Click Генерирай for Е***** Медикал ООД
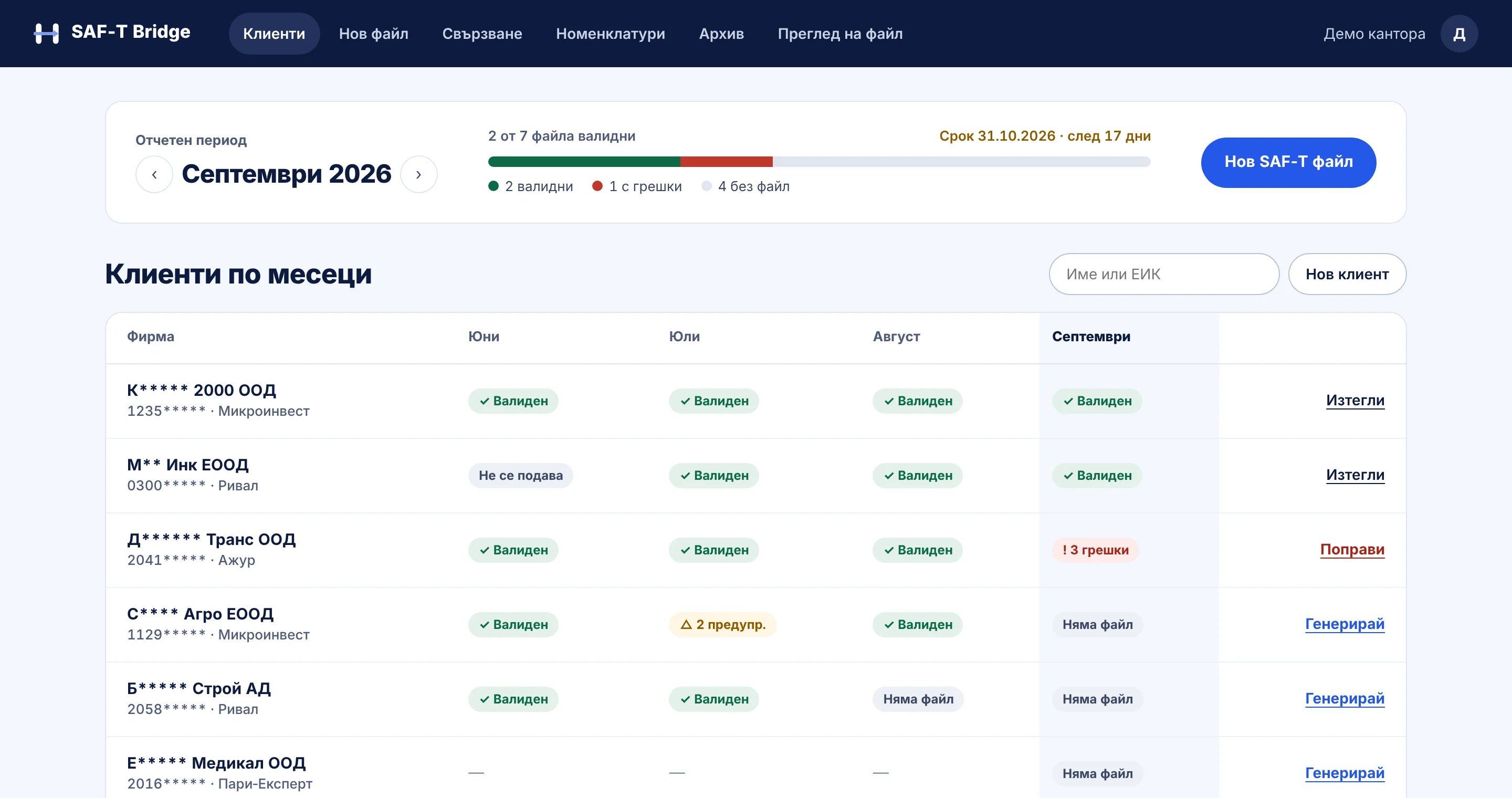 point(1344,773)
